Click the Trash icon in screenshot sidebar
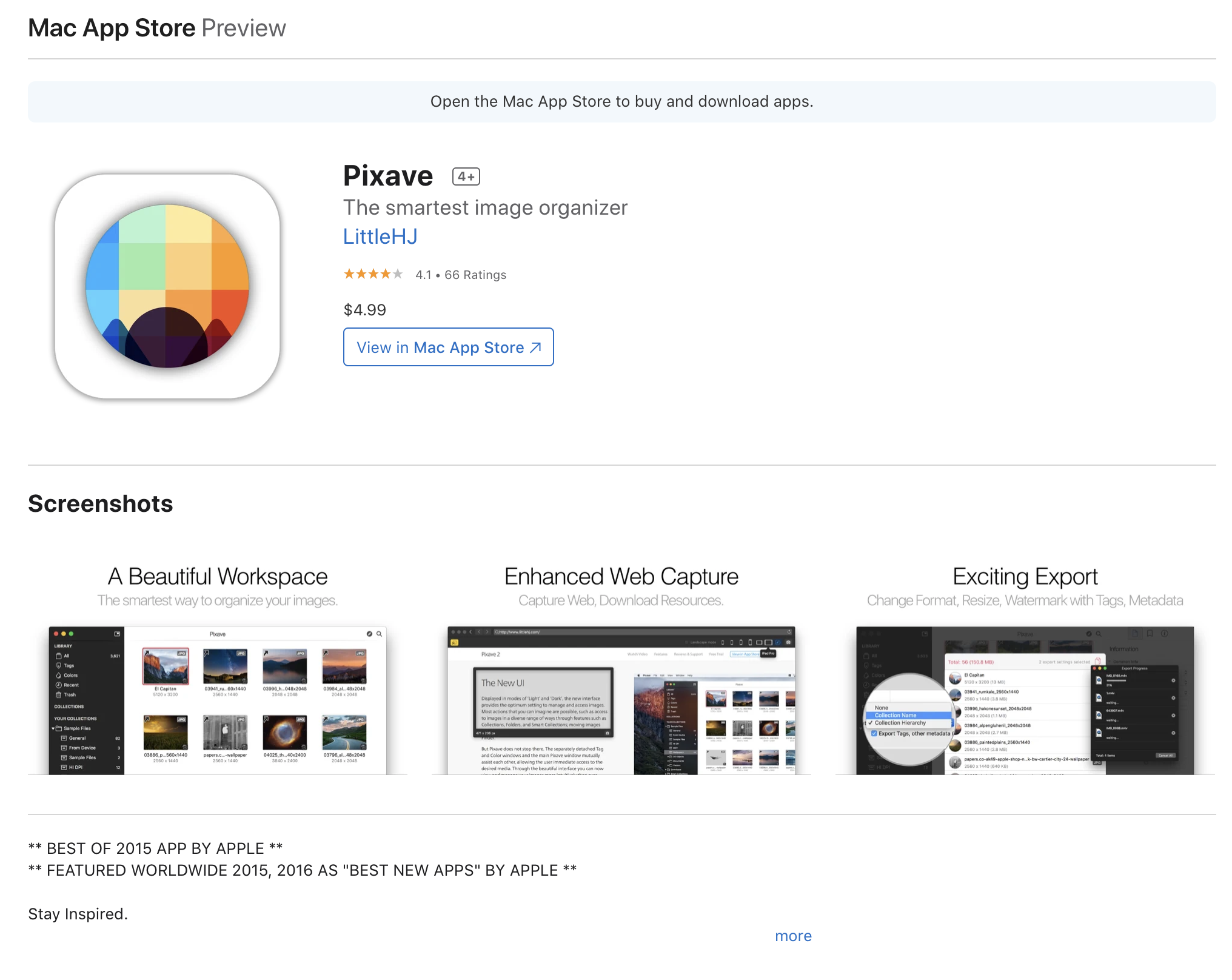This screenshot has height=980, width=1232. click(59, 695)
